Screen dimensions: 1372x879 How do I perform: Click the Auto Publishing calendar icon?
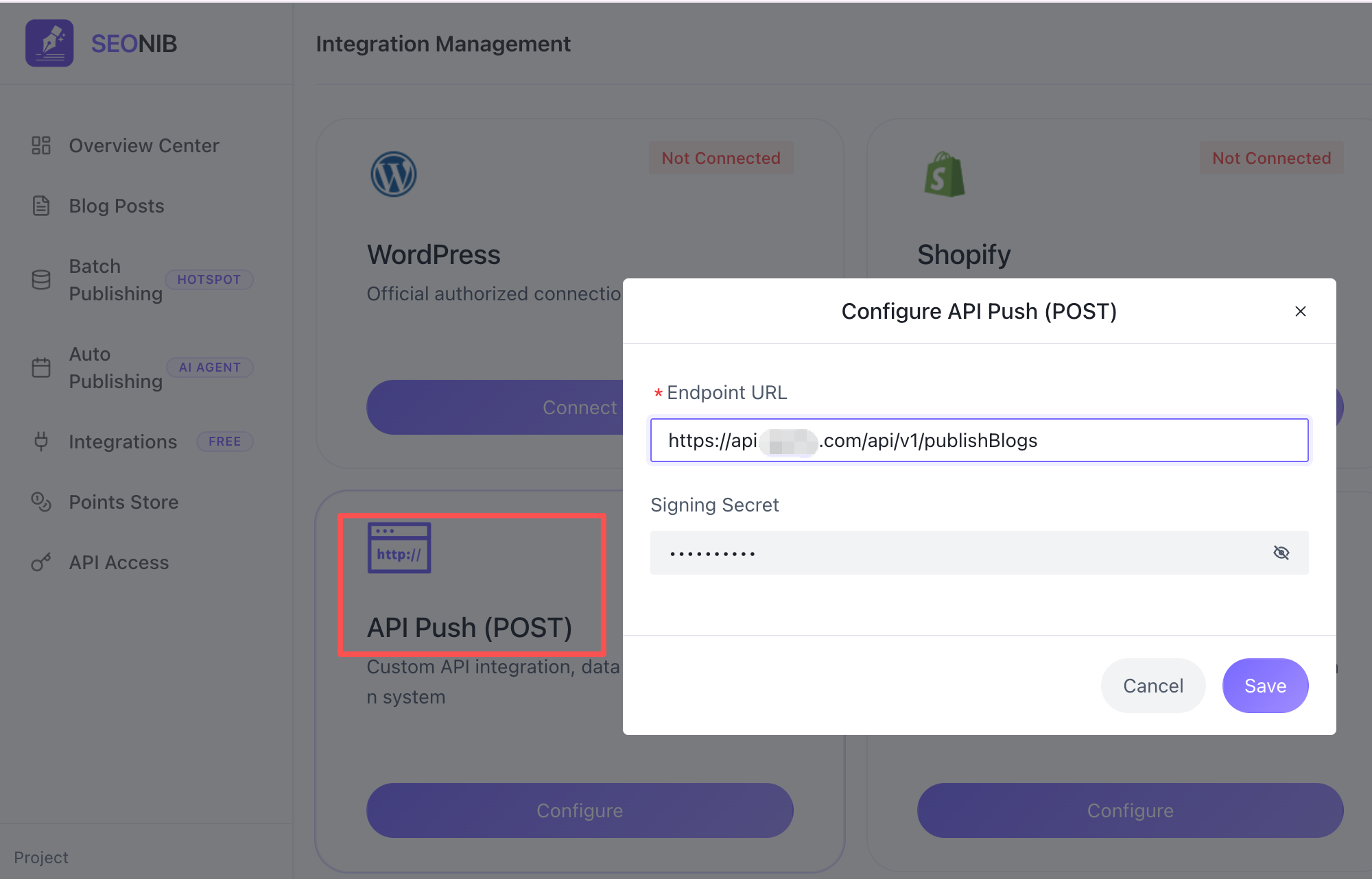(41, 368)
